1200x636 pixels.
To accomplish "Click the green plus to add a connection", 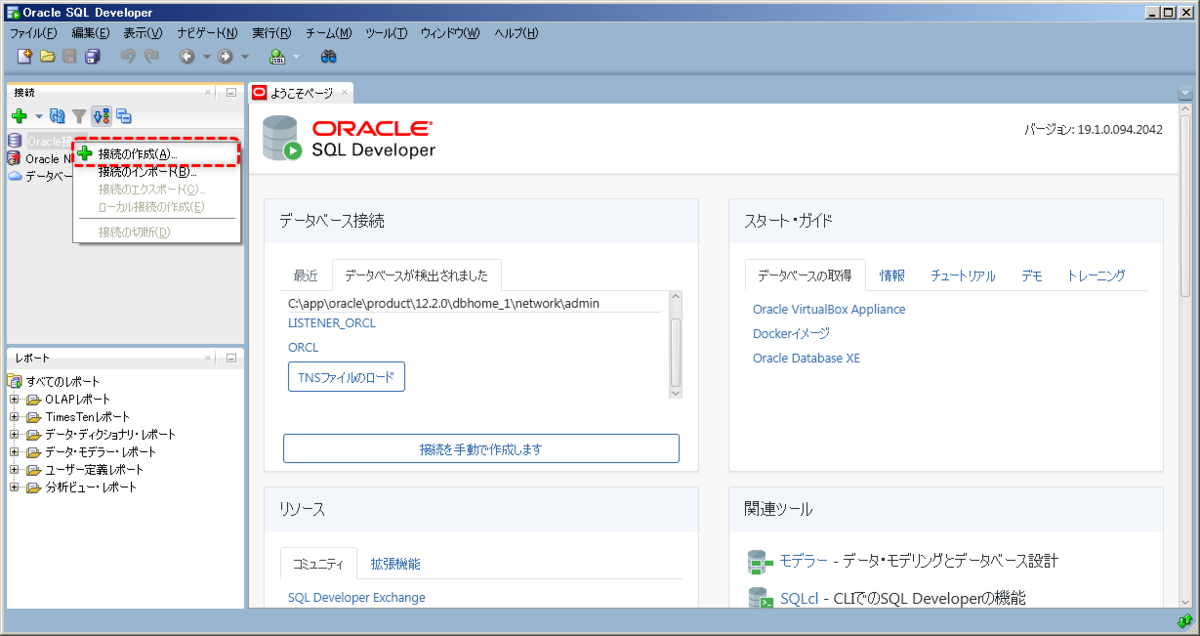I will click(19, 115).
